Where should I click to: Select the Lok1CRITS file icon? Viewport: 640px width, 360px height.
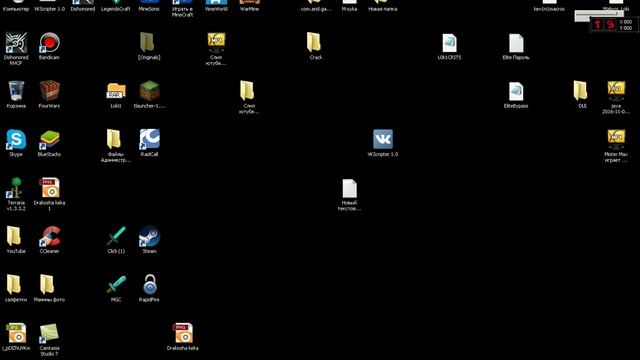[449, 43]
